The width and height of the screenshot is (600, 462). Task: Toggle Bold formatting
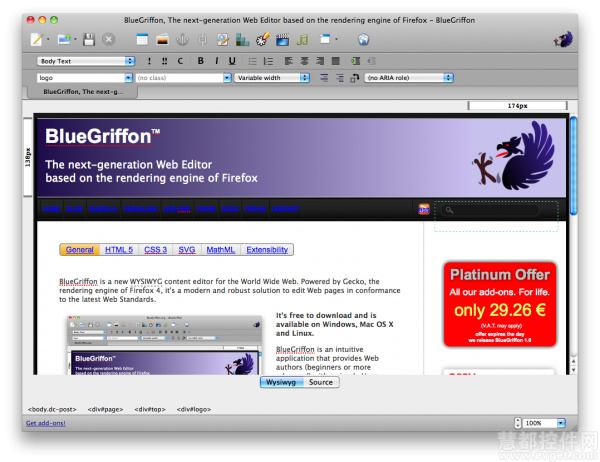coord(201,61)
